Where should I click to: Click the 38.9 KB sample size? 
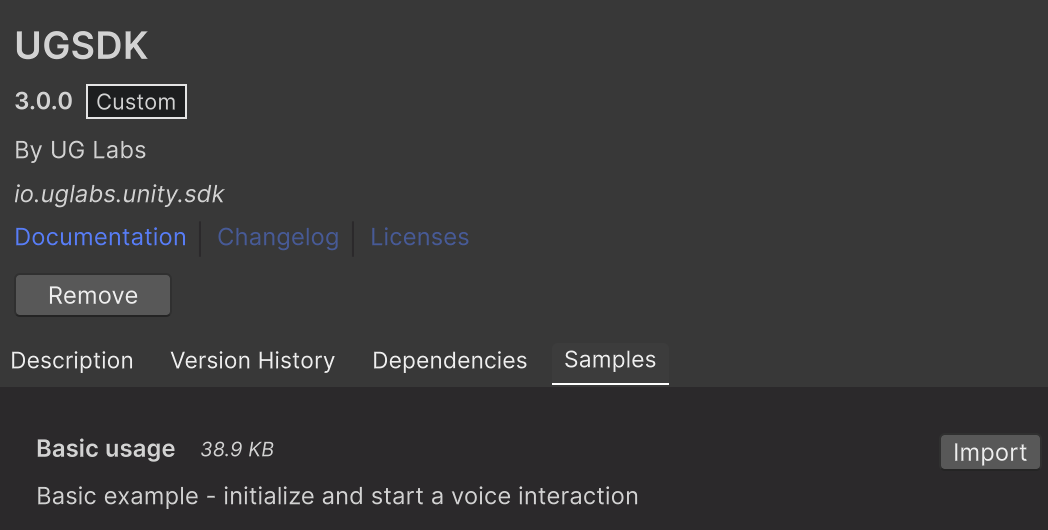tap(237, 450)
